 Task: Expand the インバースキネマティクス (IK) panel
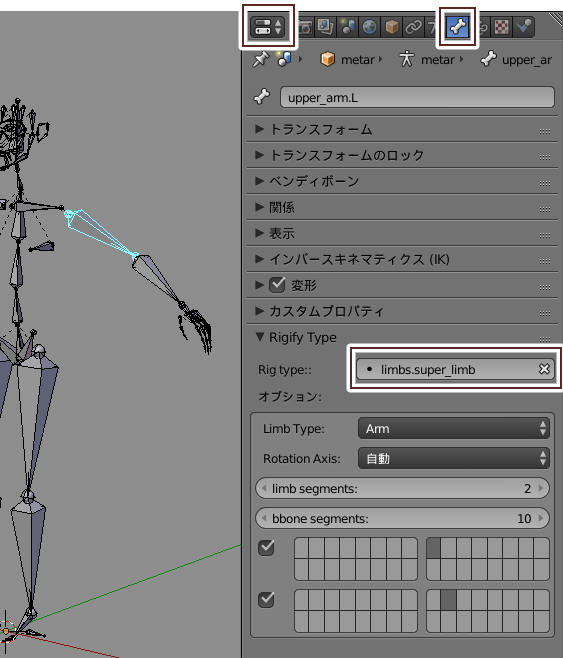[402, 259]
